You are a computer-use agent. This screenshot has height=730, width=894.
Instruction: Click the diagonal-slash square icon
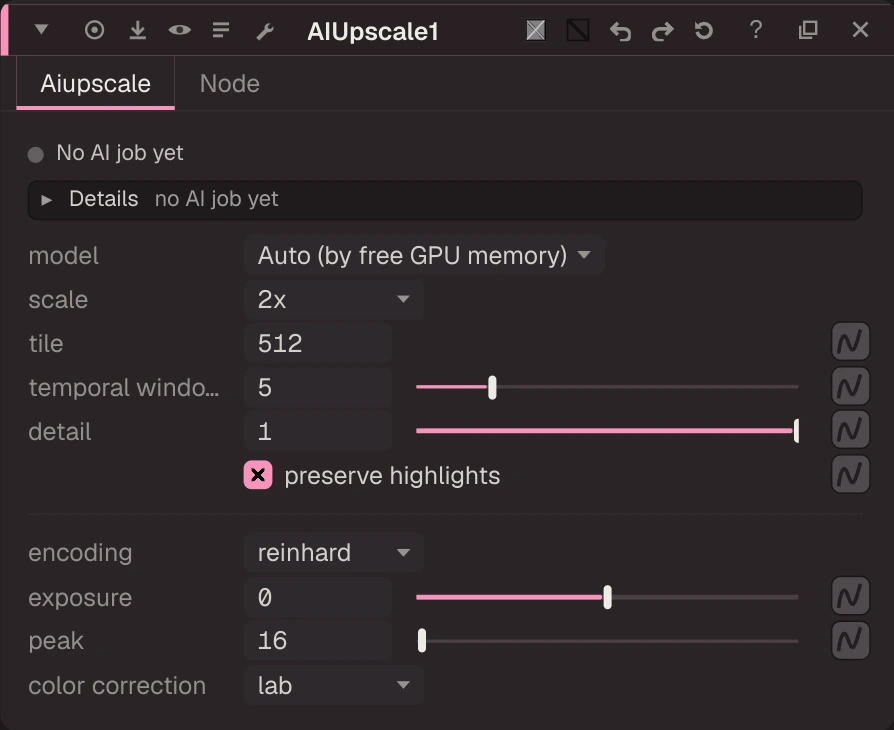point(578,30)
